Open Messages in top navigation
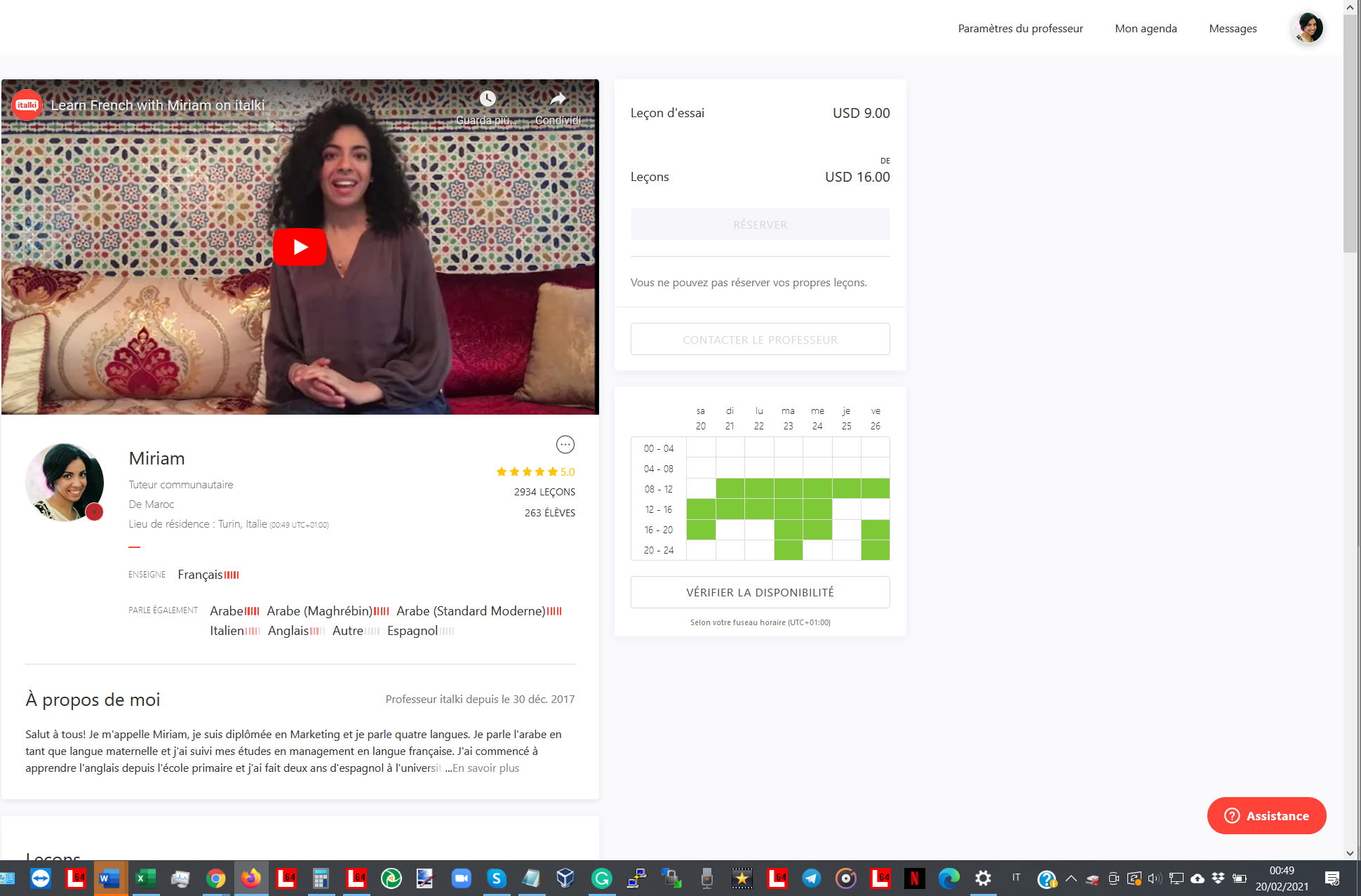 (x=1233, y=29)
